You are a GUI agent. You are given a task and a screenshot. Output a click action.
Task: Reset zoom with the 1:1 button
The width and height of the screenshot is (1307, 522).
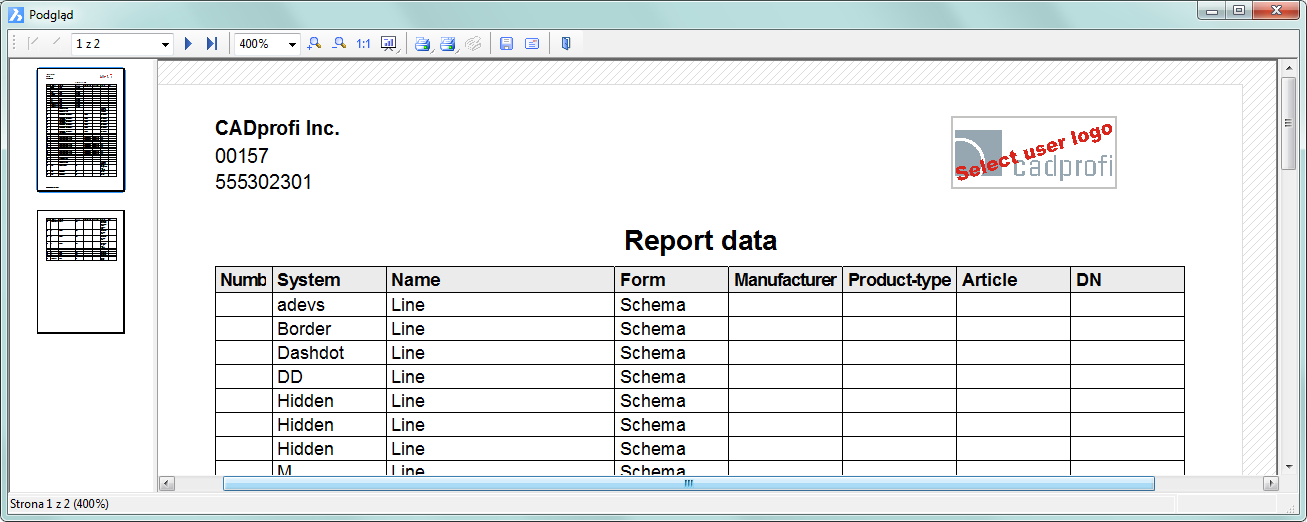click(x=363, y=44)
